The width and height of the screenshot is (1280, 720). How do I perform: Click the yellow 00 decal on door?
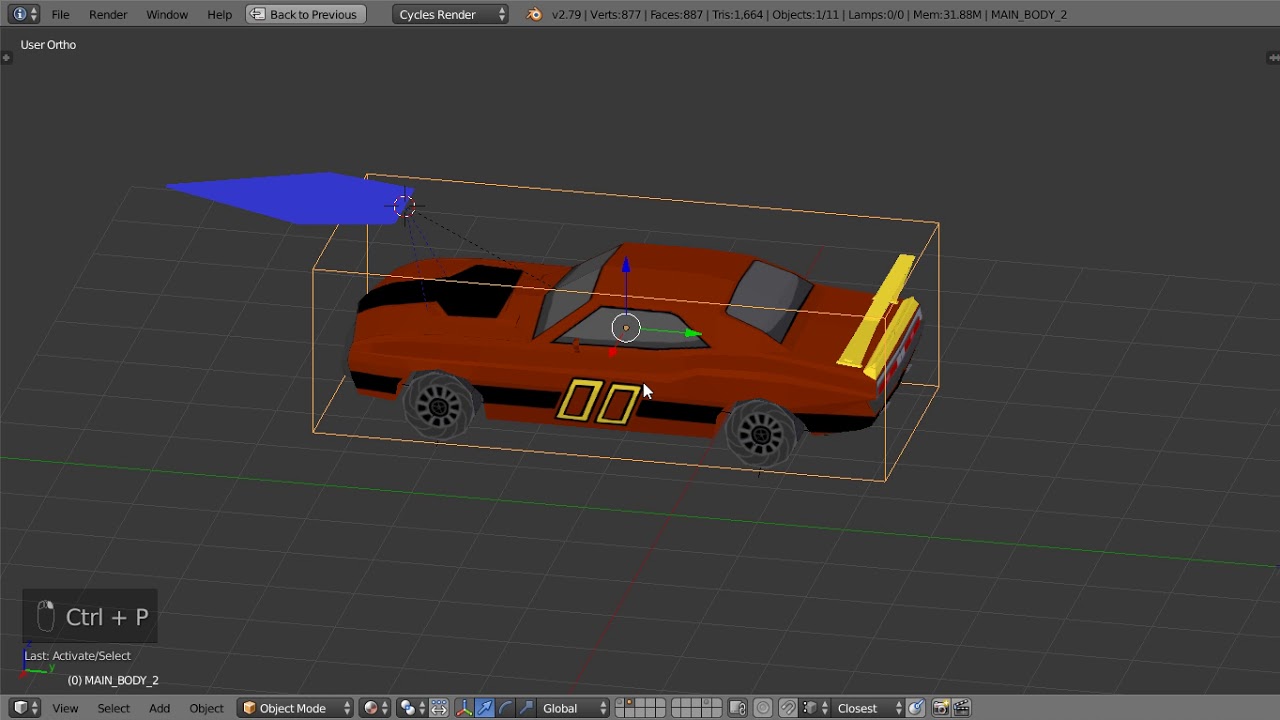point(598,401)
